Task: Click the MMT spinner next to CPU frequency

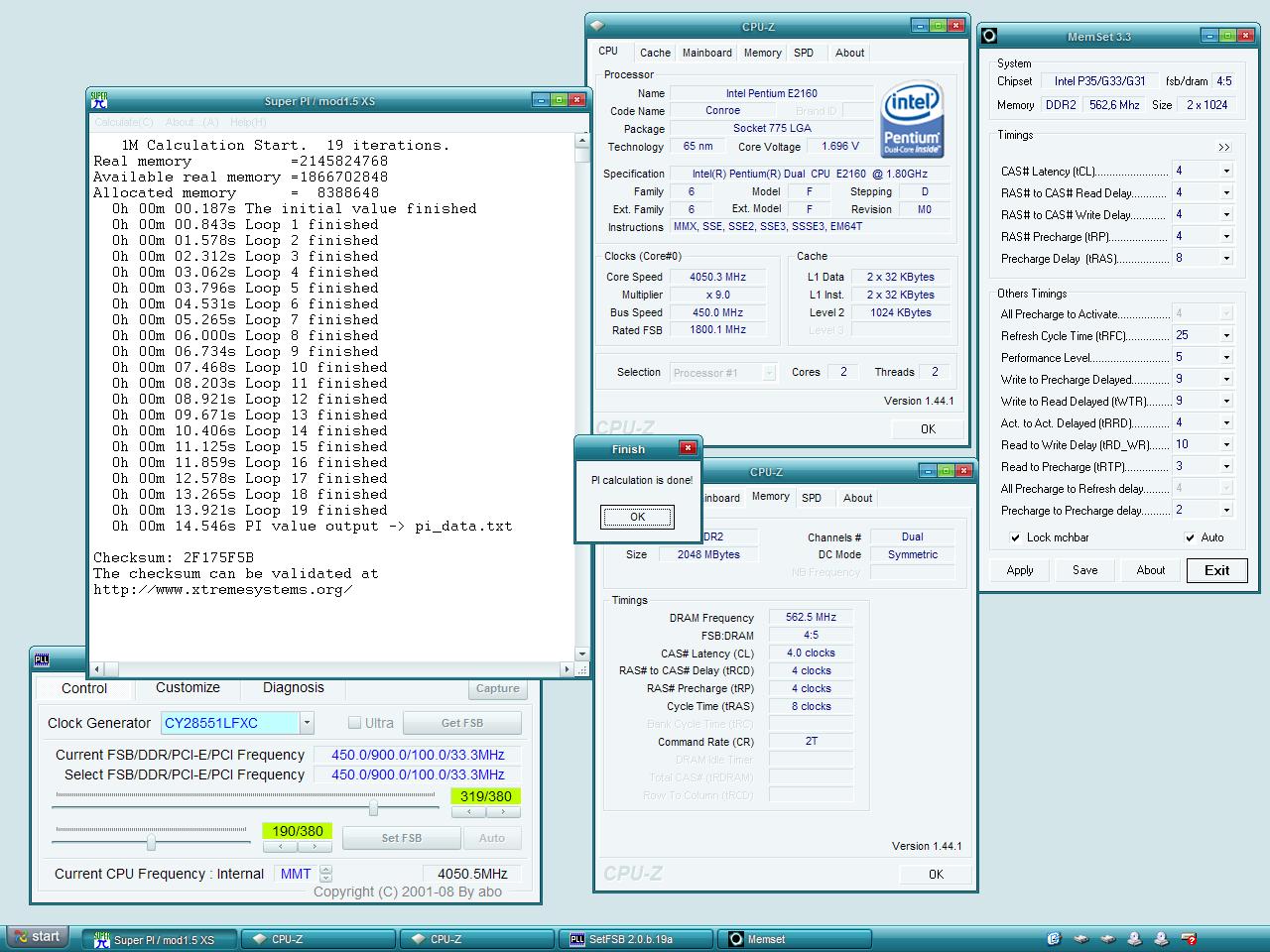Action: 325,874
